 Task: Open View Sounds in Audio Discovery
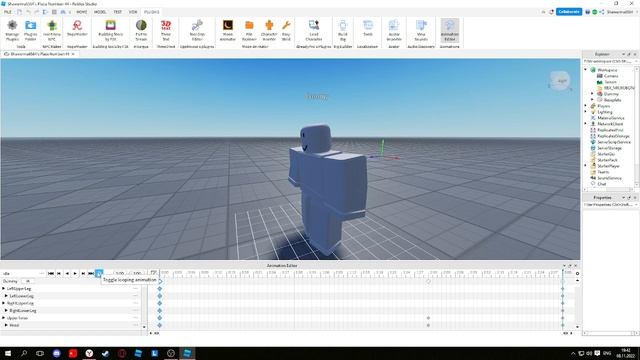coord(421,31)
